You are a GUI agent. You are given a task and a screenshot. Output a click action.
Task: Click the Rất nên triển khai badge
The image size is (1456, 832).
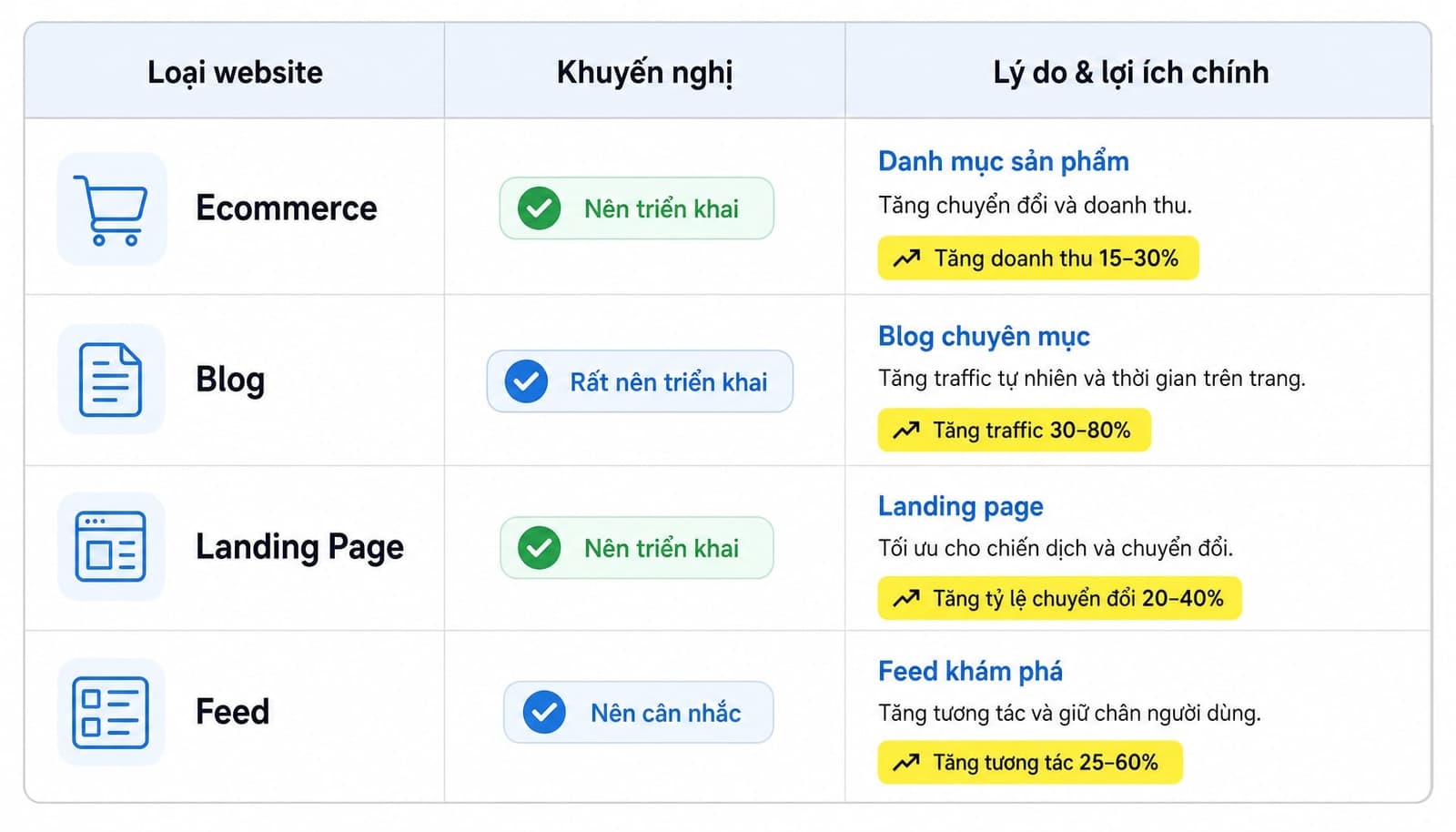640,381
